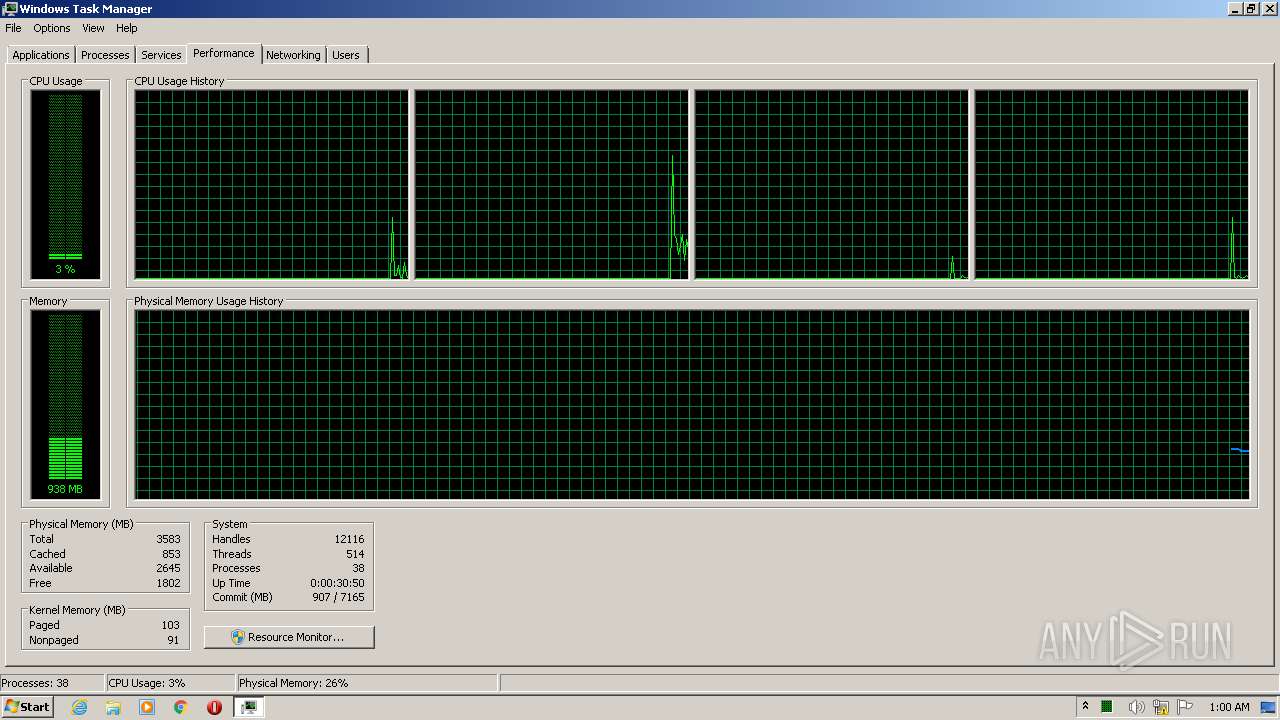Click status bar text CPU Usage: 3%

click(147, 683)
